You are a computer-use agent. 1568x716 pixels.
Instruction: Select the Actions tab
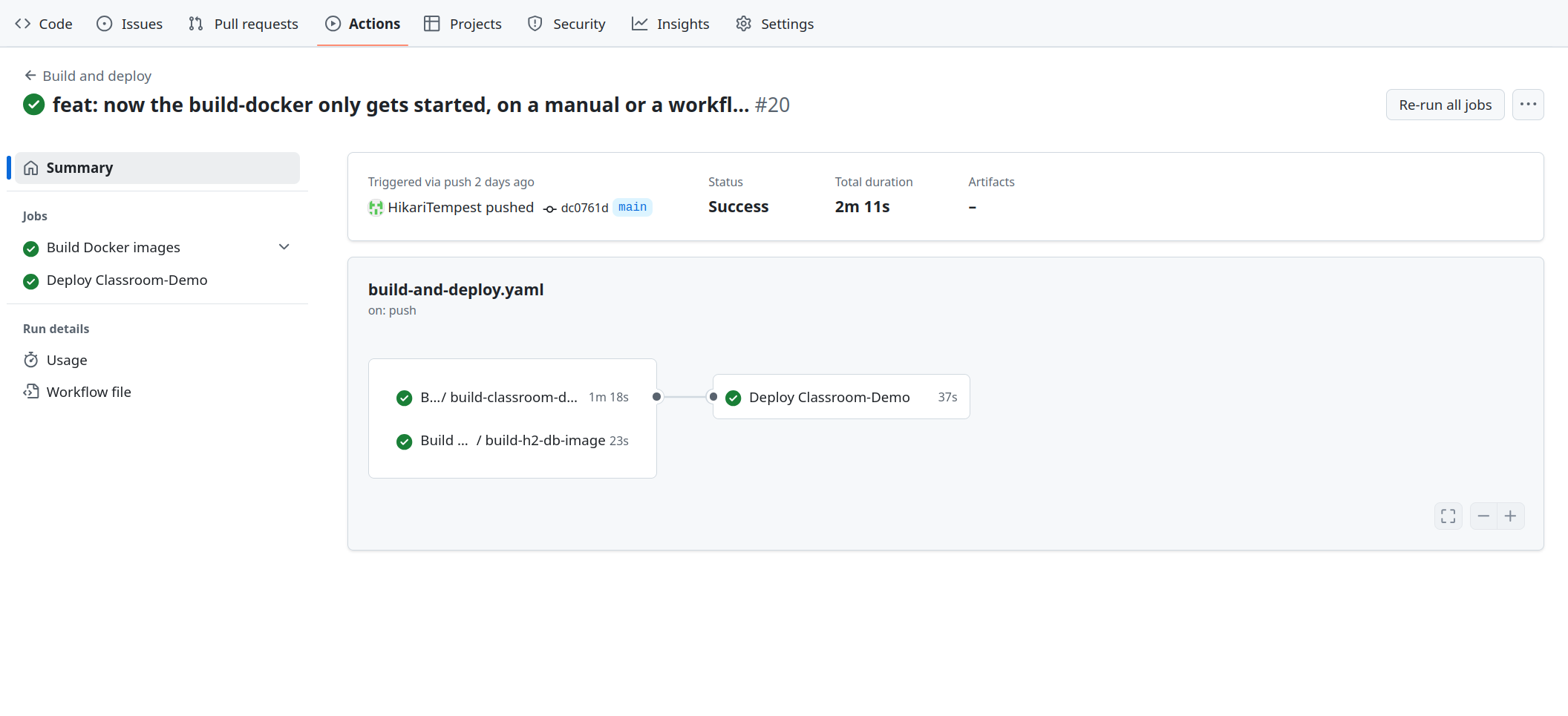click(x=363, y=24)
